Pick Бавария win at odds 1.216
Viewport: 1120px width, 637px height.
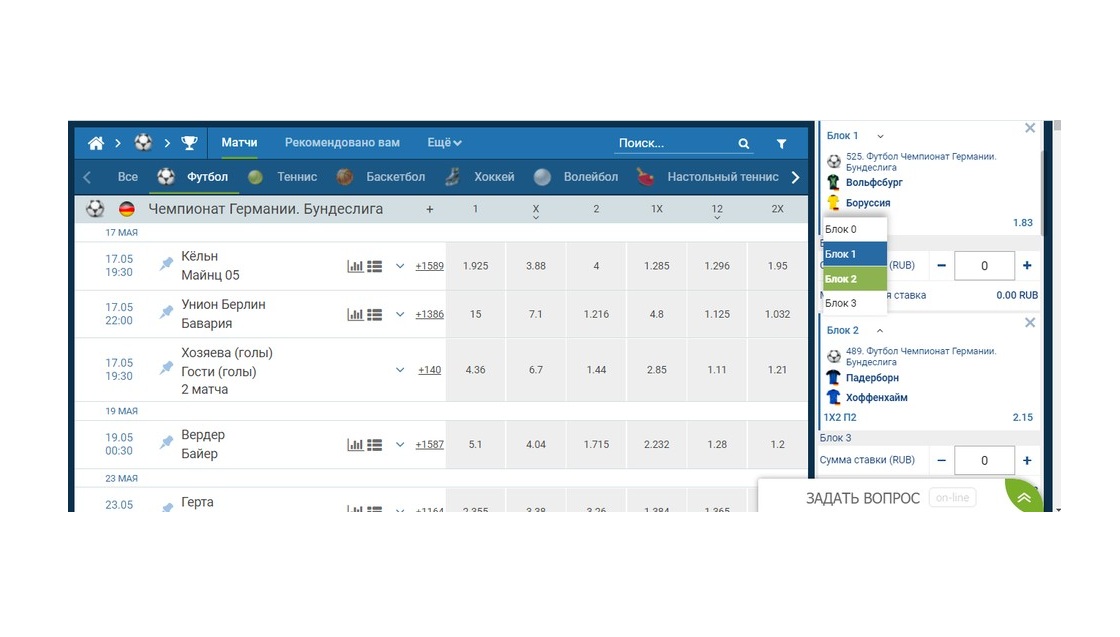pyautogui.click(x=596, y=314)
